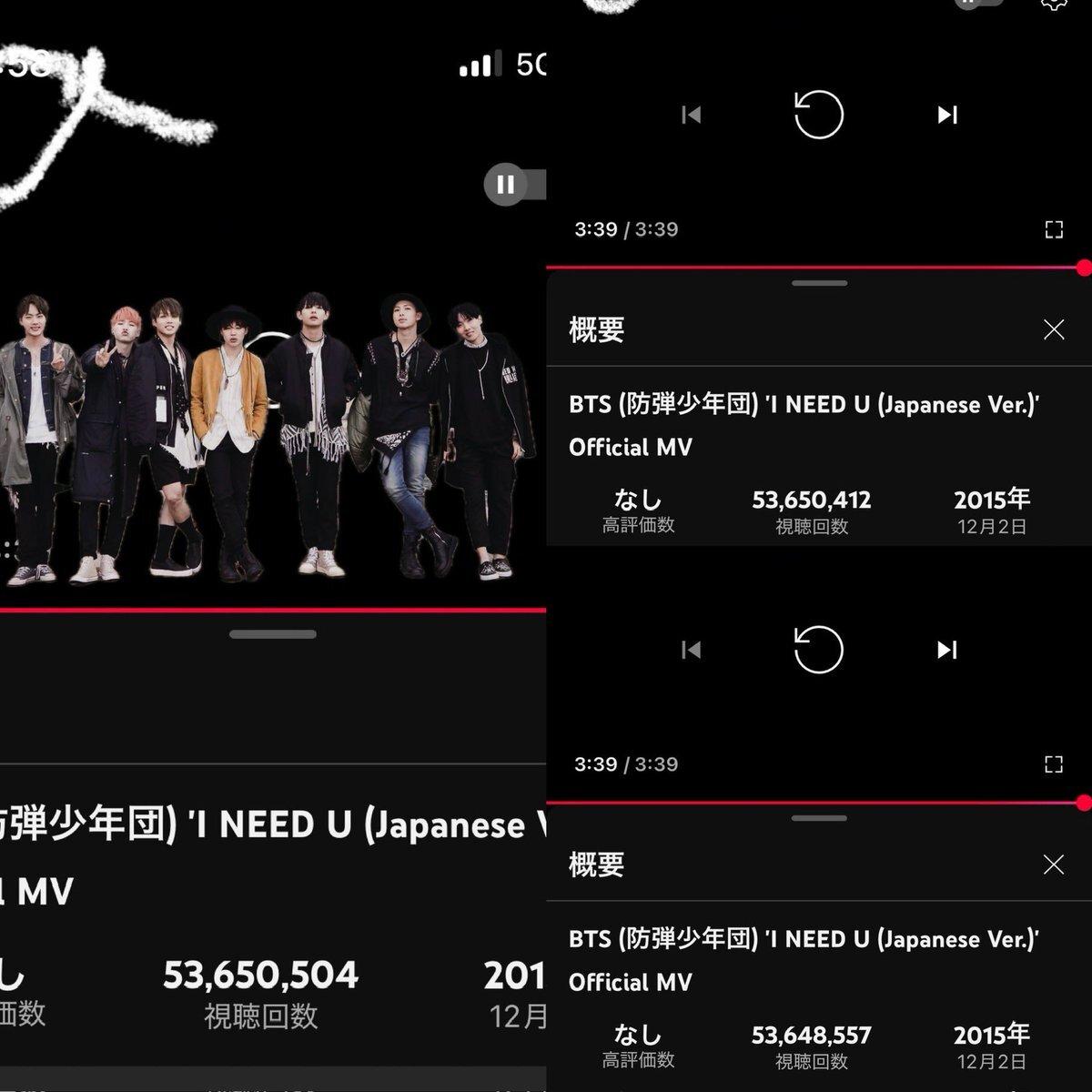The width and height of the screenshot is (1092, 1092).
Task: Click red progress scrubber end of upper player
Action: 1084,268
